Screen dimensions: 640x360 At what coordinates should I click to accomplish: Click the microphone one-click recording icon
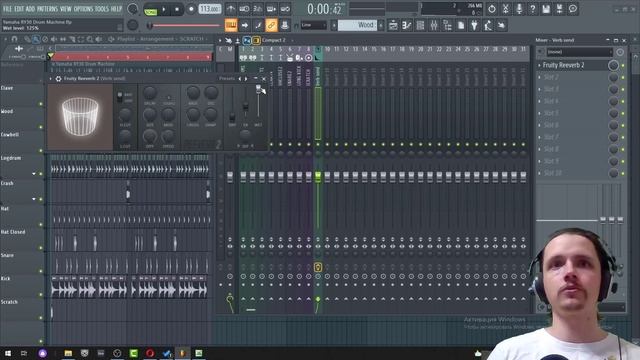[519, 9]
